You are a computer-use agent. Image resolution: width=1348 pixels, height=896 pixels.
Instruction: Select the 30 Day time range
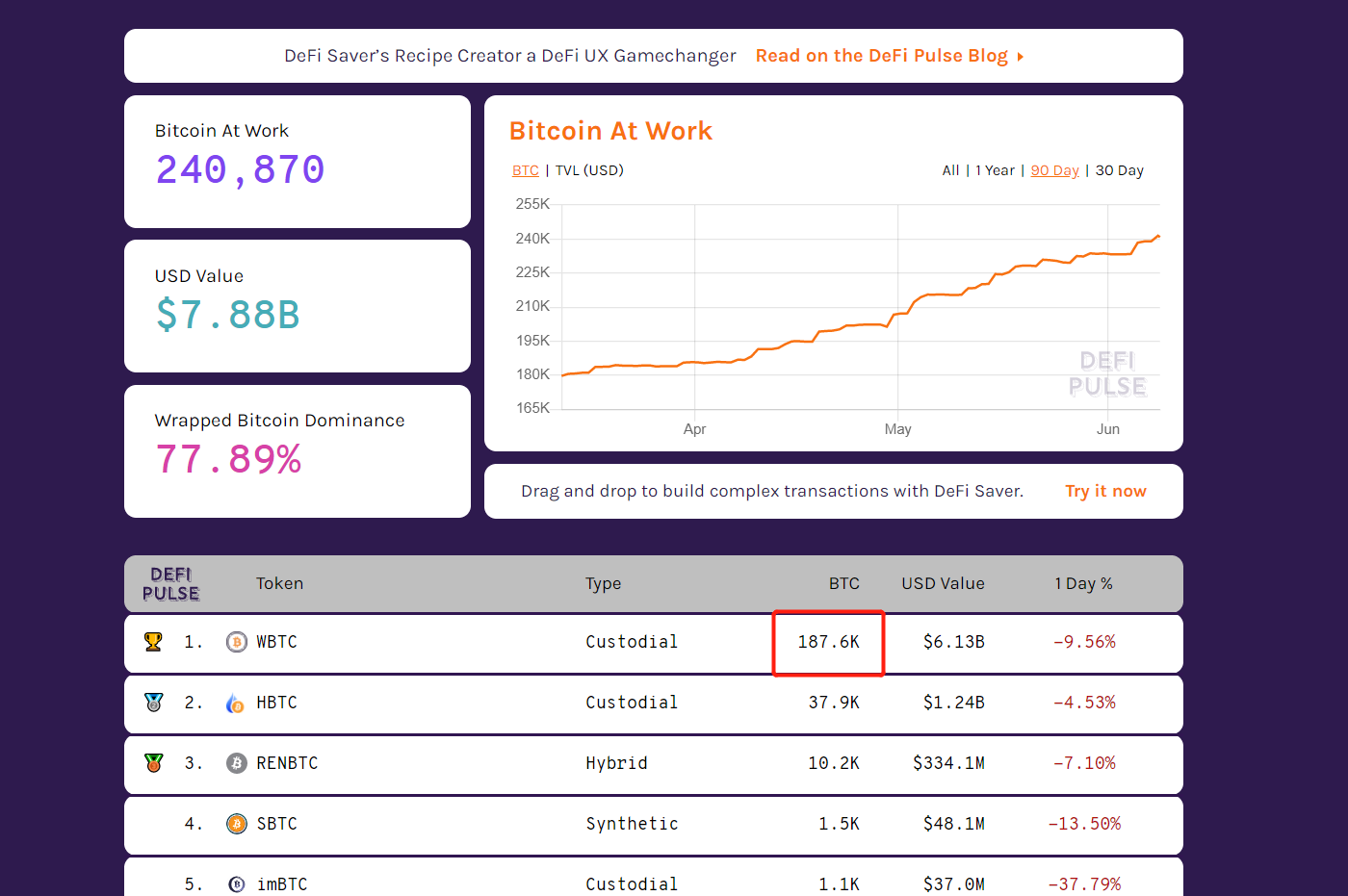[1120, 170]
